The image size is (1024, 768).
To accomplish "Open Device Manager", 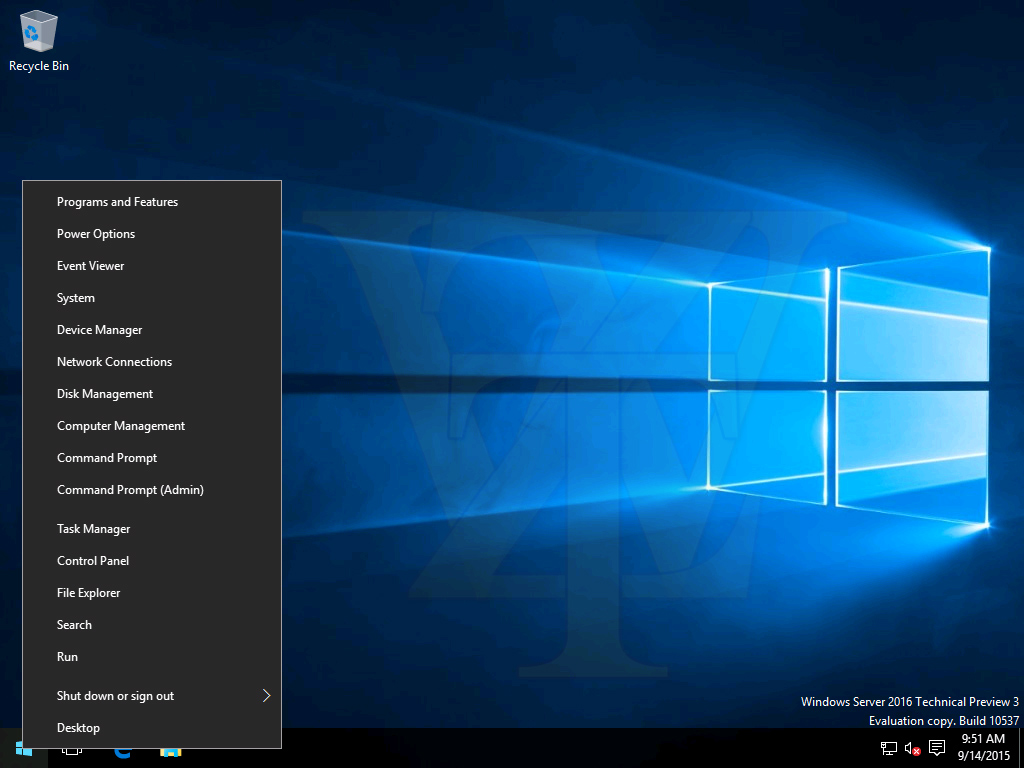I will 100,330.
